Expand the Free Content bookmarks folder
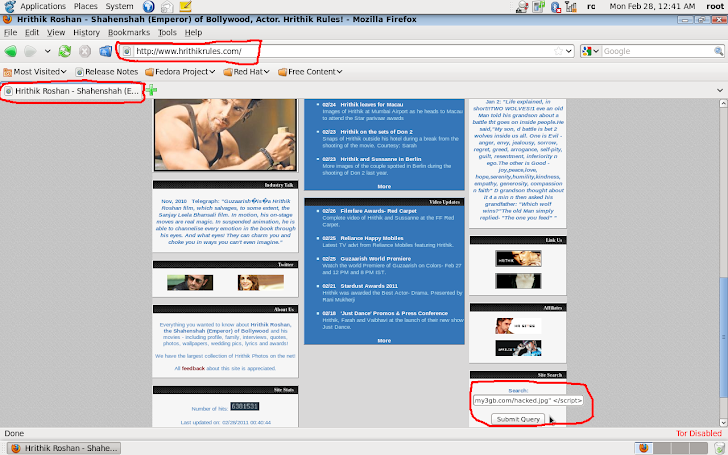This screenshot has height=455, width=728. pos(310,72)
